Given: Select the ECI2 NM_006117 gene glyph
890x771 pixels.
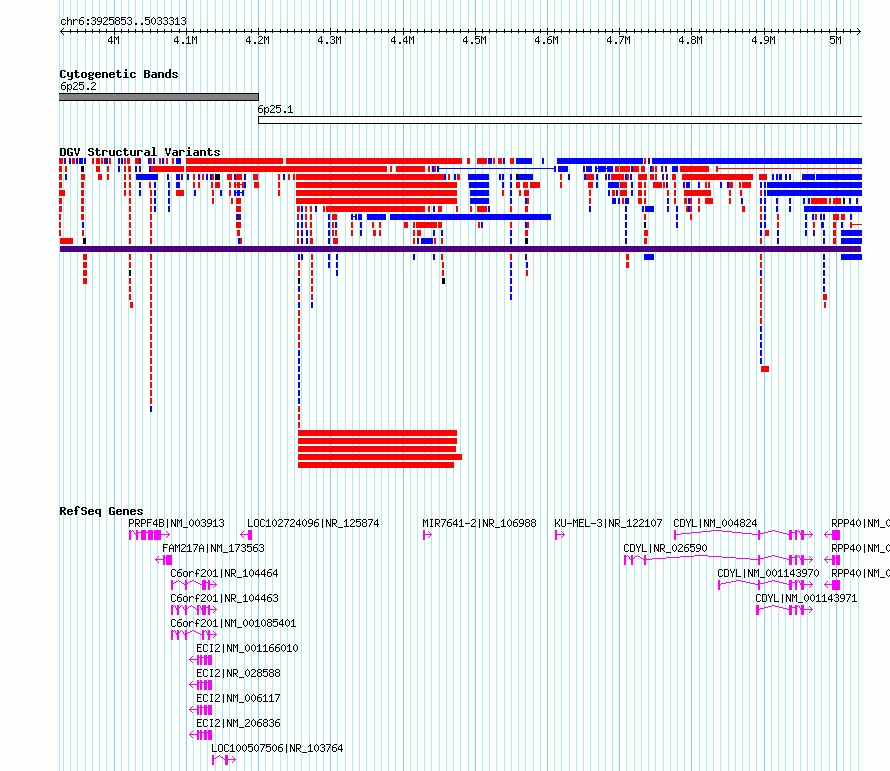Looking at the screenshot, I should click(x=200, y=710).
